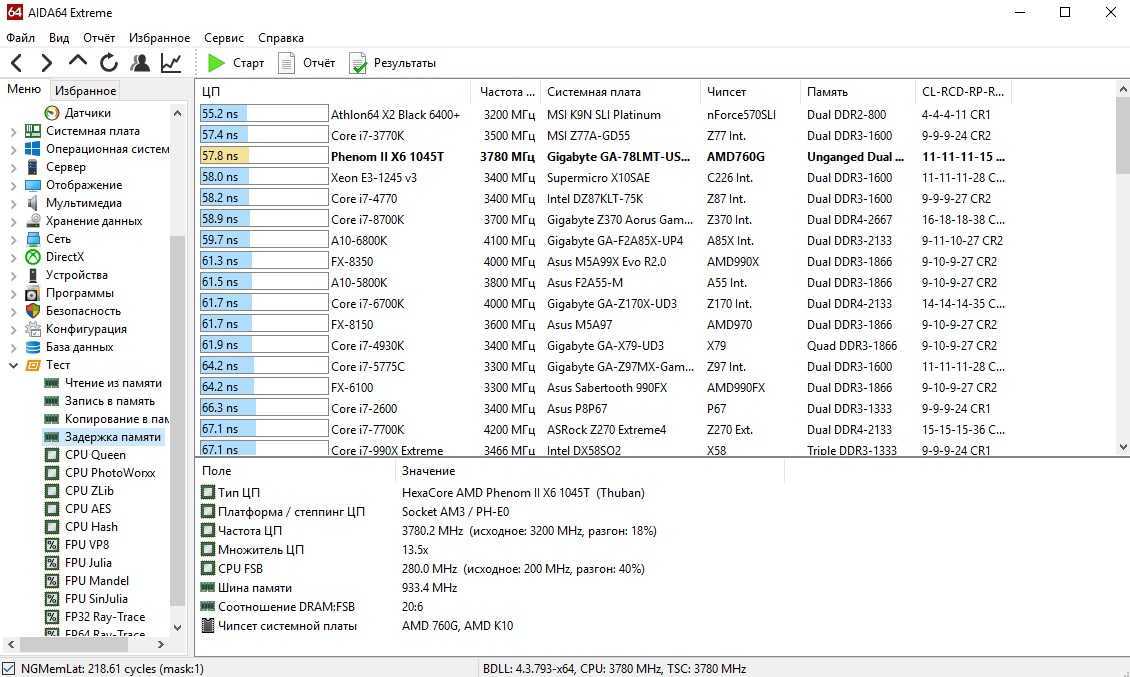Screen dimensions: 1130x677
Task: Click the green Start play icon
Action: click(216, 63)
